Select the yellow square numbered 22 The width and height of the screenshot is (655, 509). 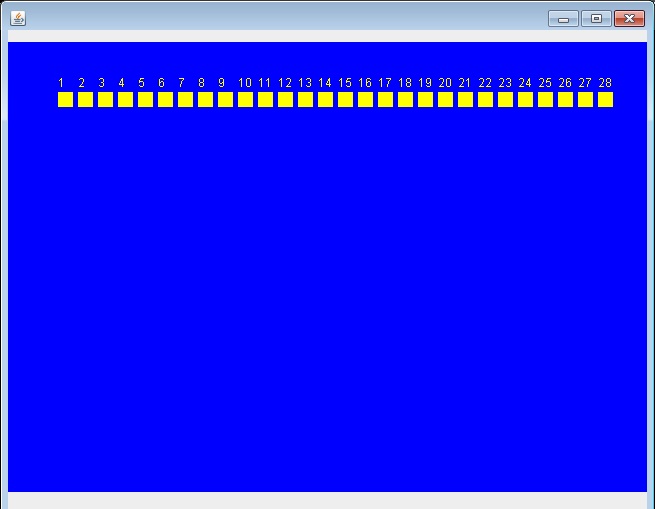[485, 99]
